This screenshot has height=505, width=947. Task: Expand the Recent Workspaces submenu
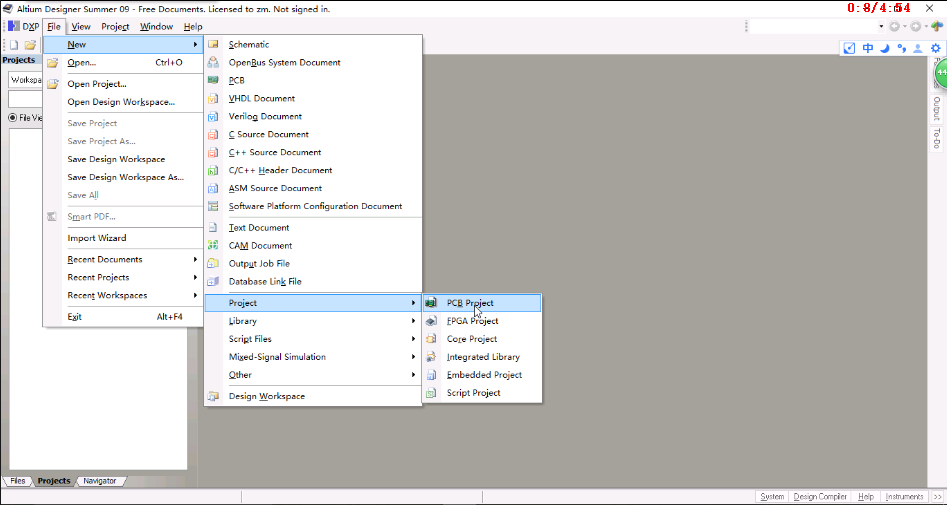(x=123, y=295)
